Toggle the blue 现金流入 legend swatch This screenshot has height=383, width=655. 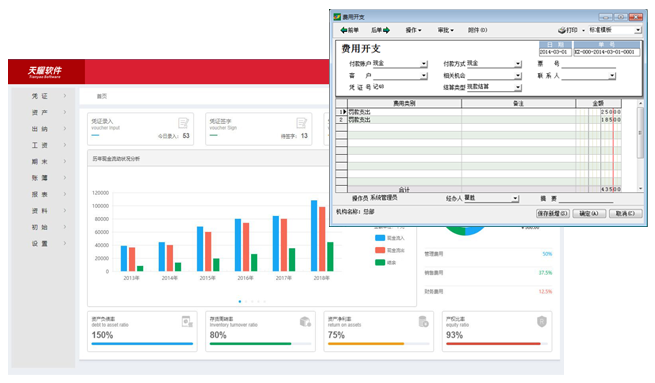pos(380,238)
